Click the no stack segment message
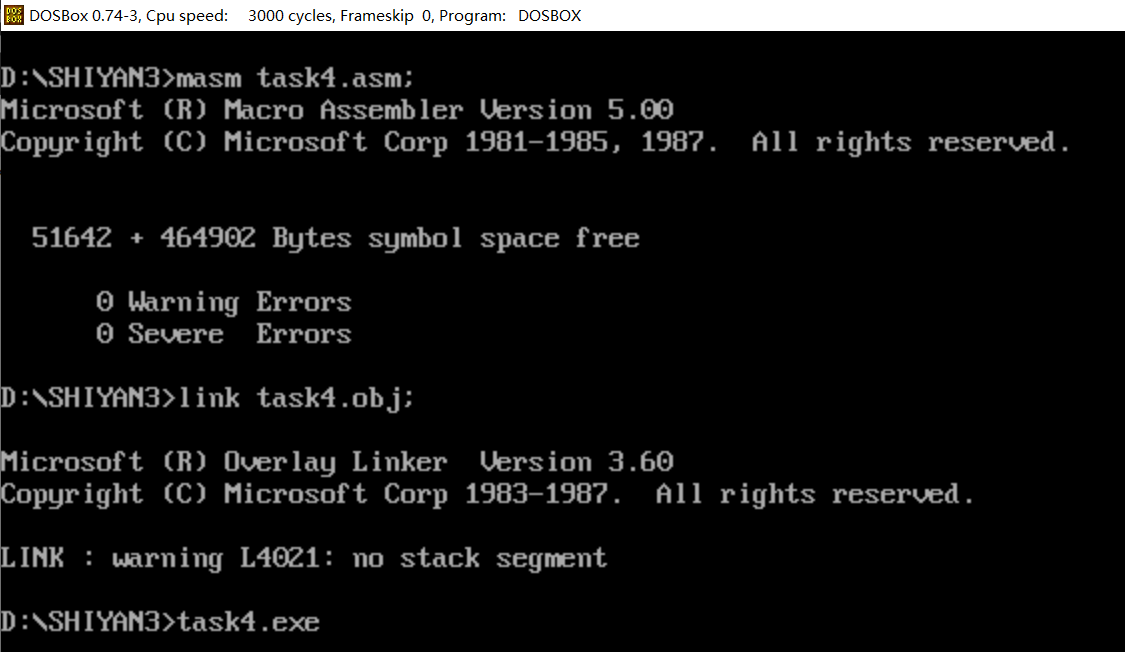Image resolution: width=1125 pixels, height=652 pixels. pos(479,558)
